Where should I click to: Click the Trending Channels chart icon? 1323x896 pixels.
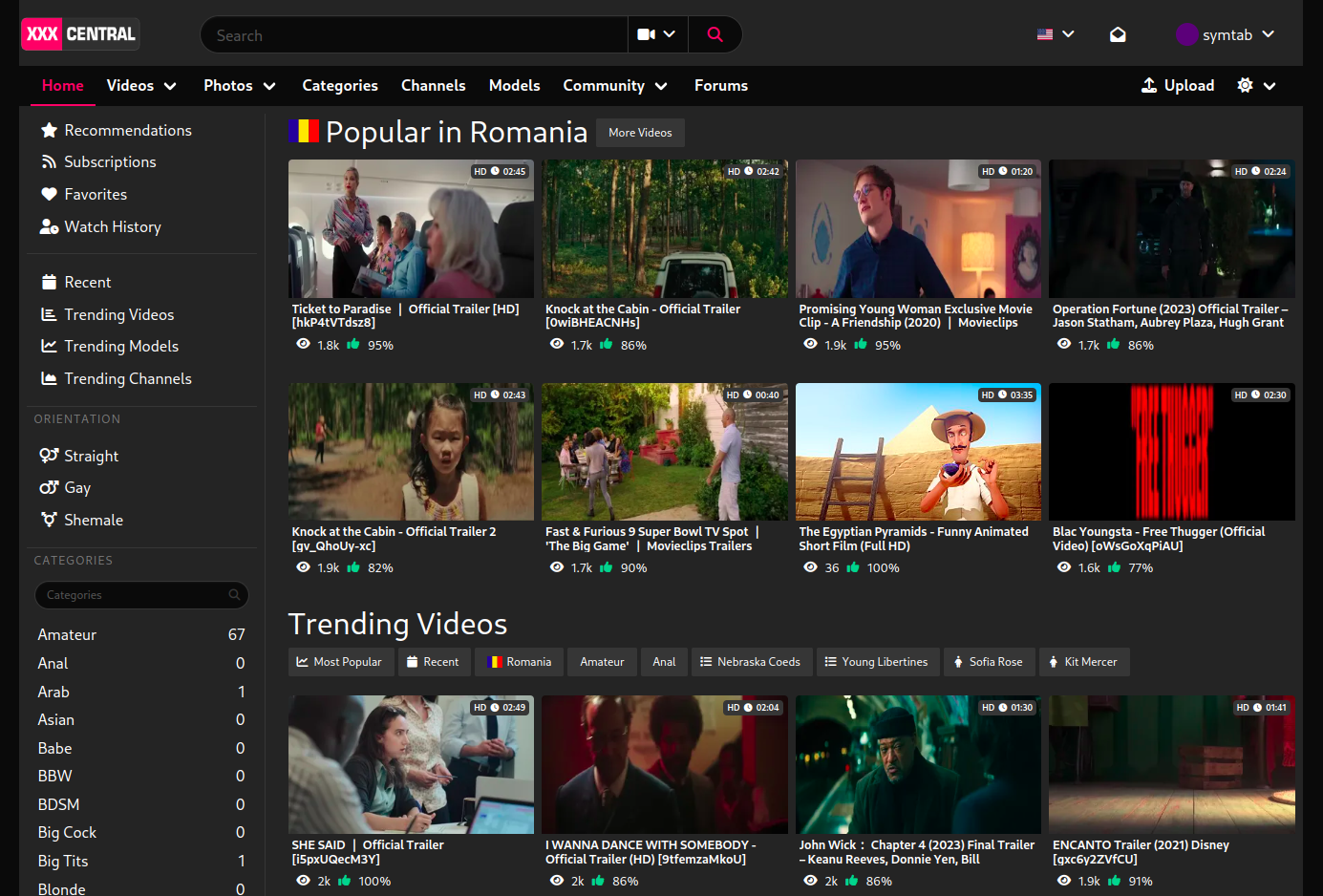click(x=49, y=378)
